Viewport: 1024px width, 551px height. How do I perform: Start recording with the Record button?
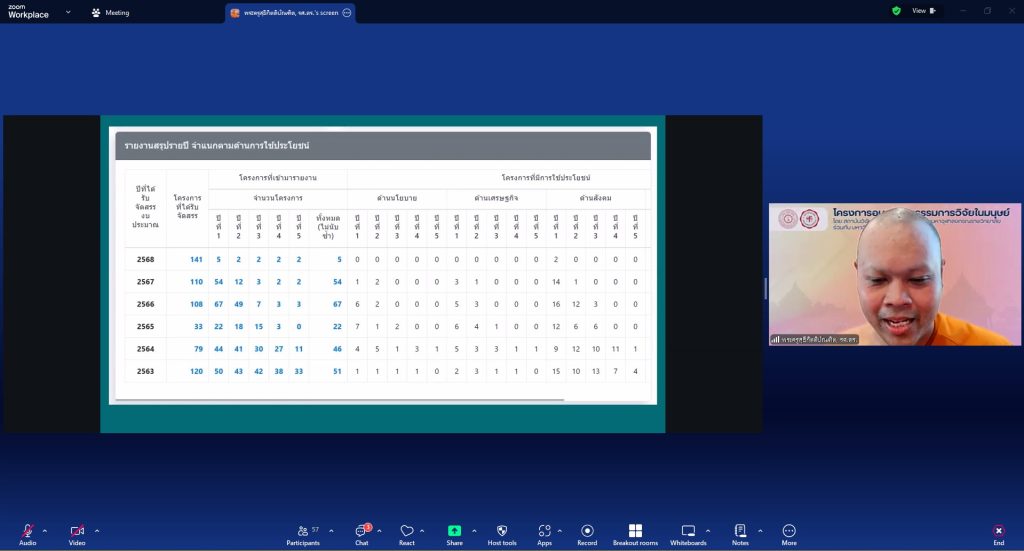pos(587,531)
